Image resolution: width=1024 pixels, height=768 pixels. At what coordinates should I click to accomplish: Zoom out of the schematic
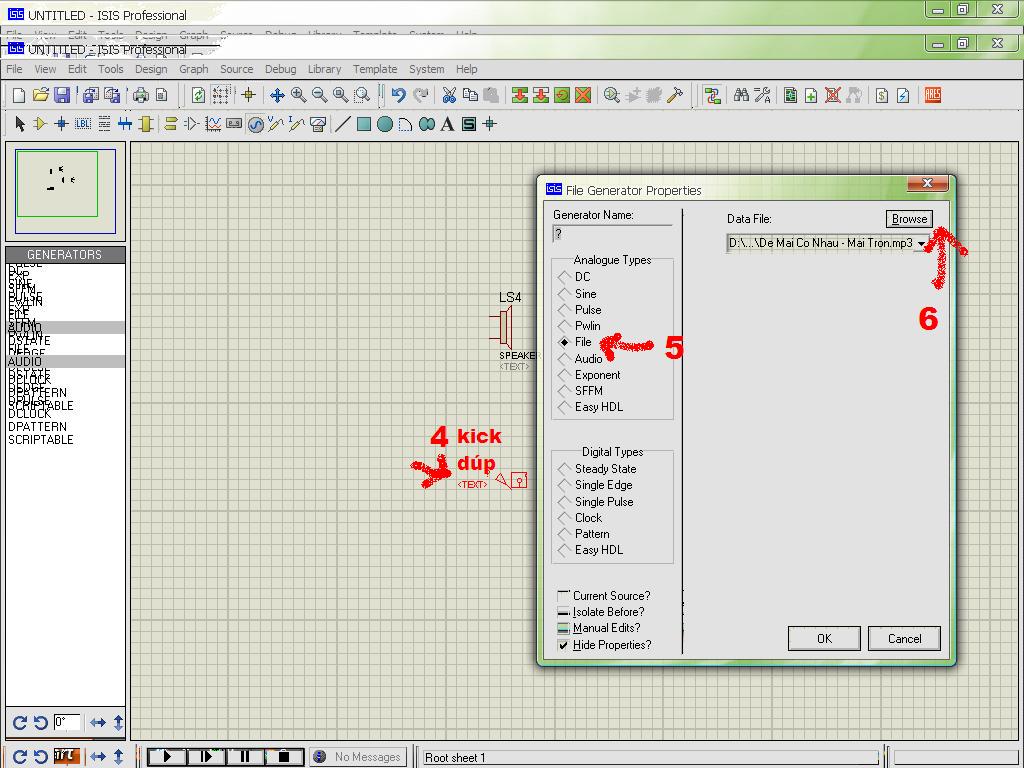(x=319, y=95)
